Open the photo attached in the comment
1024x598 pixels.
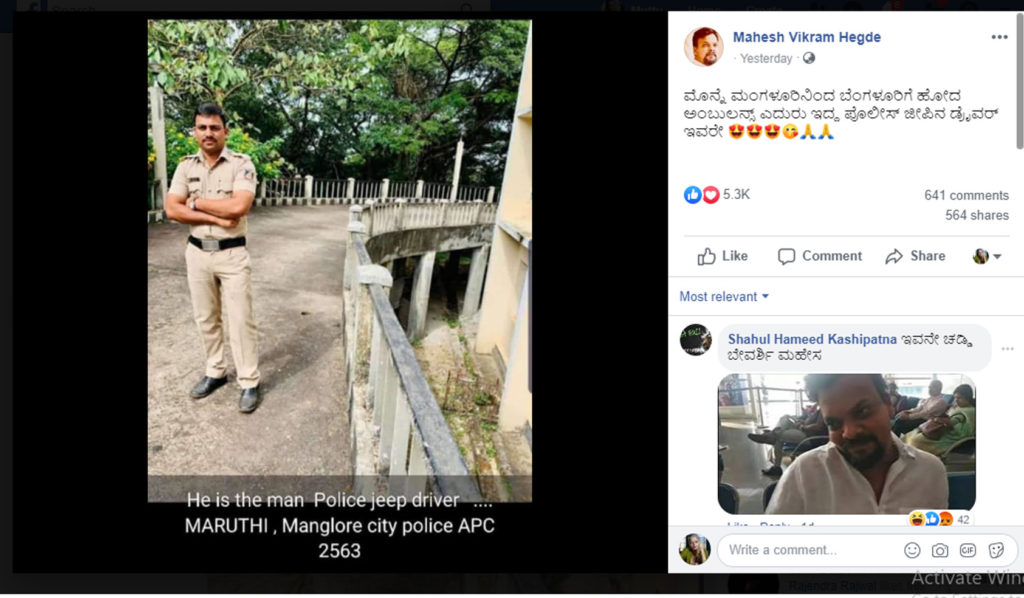[846, 443]
